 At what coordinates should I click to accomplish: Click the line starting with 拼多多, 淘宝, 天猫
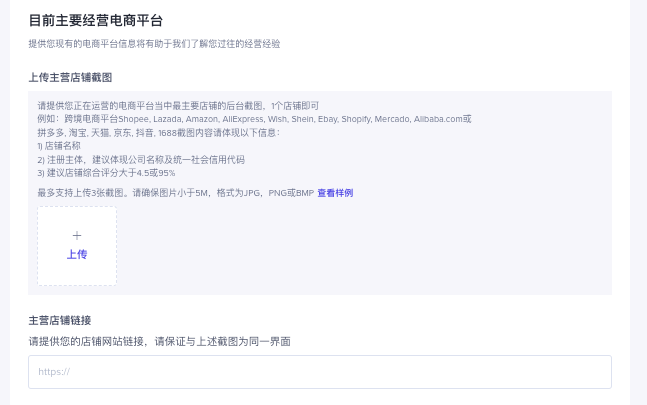click(x=159, y=133)
